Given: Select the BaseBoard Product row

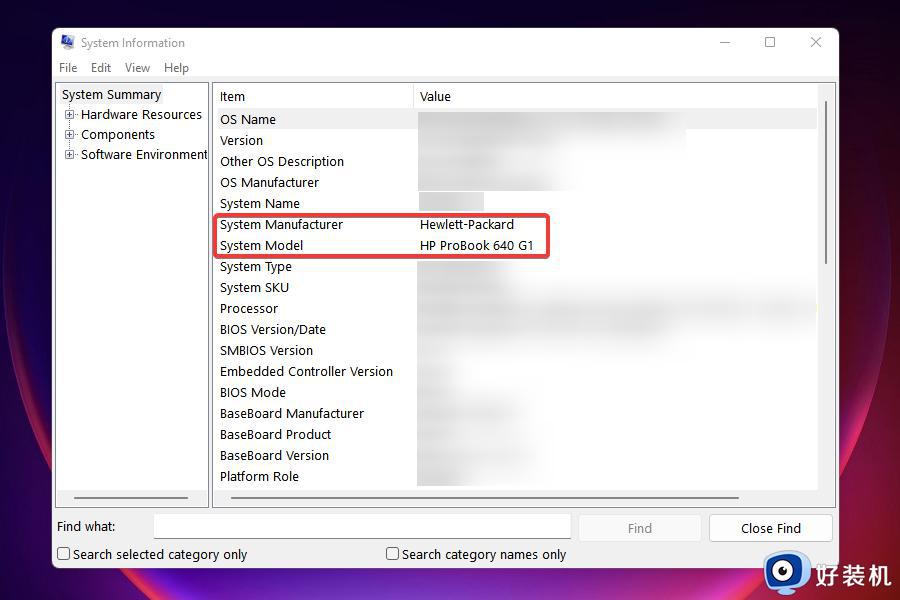Looking at the screenshot, I should 517,435.
